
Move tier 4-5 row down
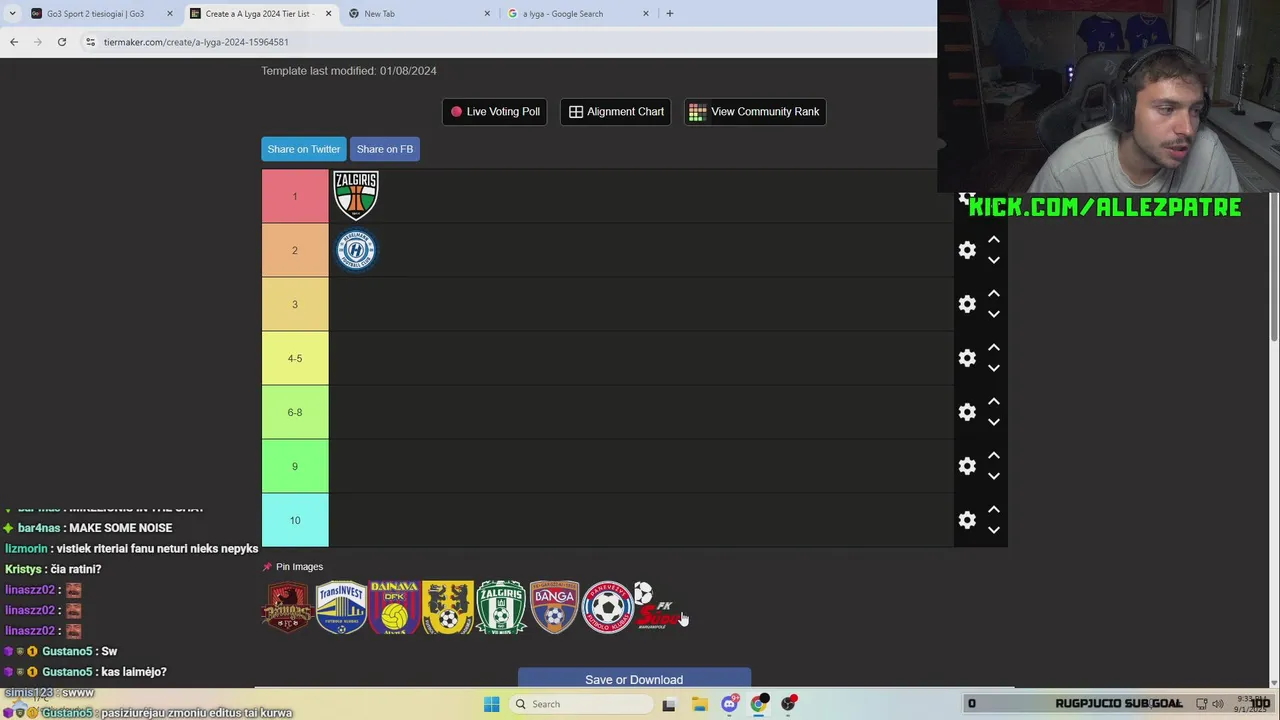[994, 368]
